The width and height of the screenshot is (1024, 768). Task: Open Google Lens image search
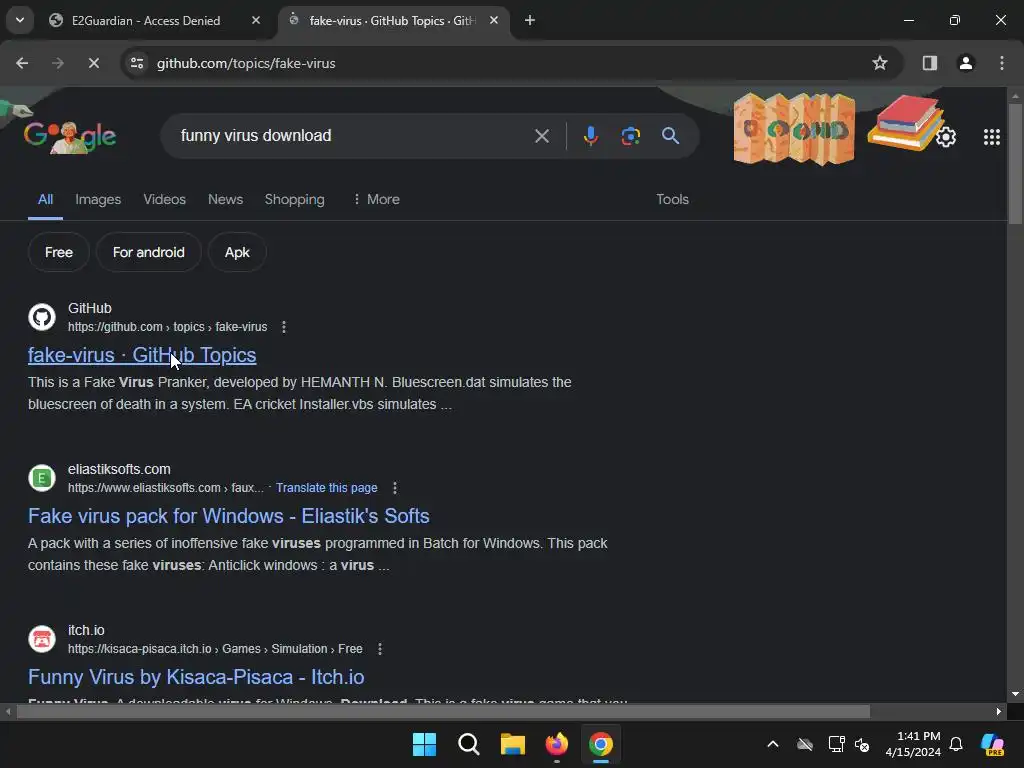pyautogui.click(x=630, y=136)
